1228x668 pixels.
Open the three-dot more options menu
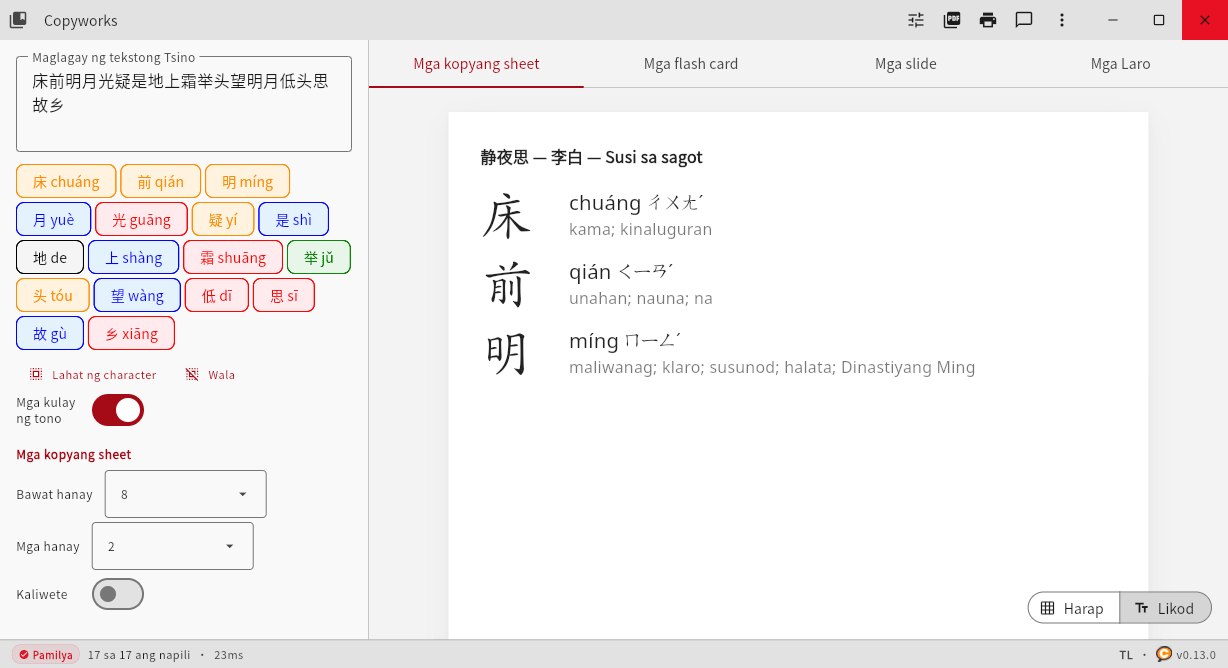(x=1062, y=20)
